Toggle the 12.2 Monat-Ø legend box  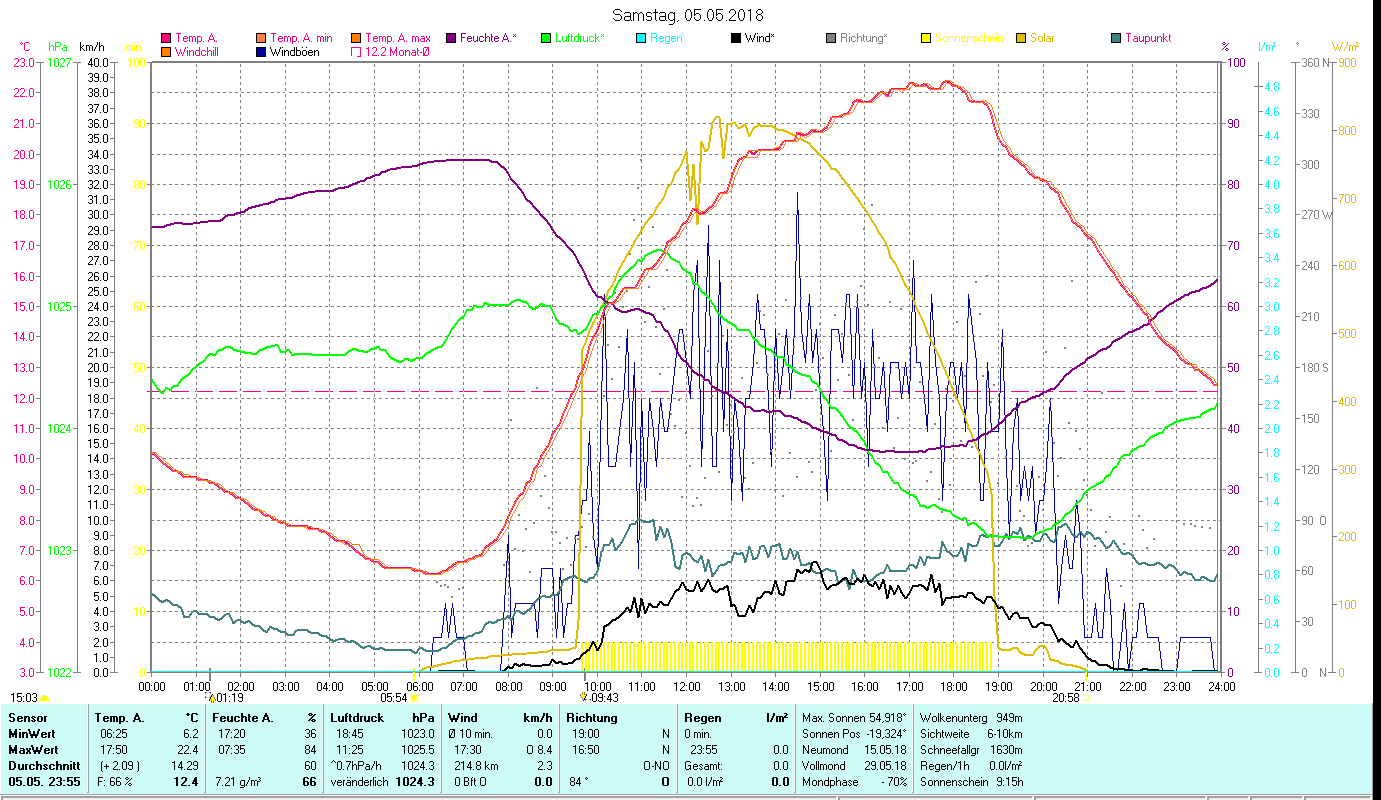(356, 51)
